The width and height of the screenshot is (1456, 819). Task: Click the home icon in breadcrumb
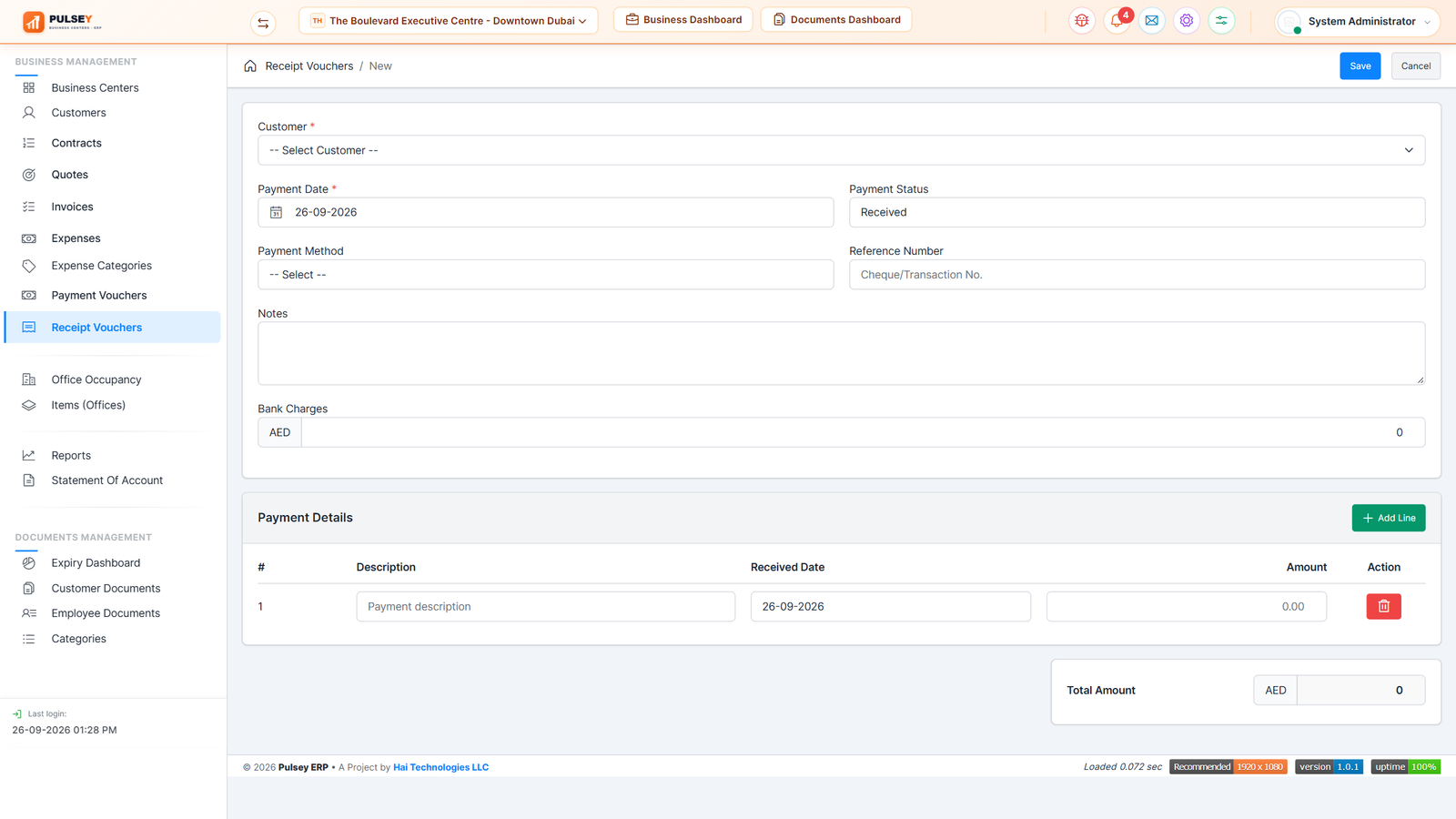tap(250, 66)
